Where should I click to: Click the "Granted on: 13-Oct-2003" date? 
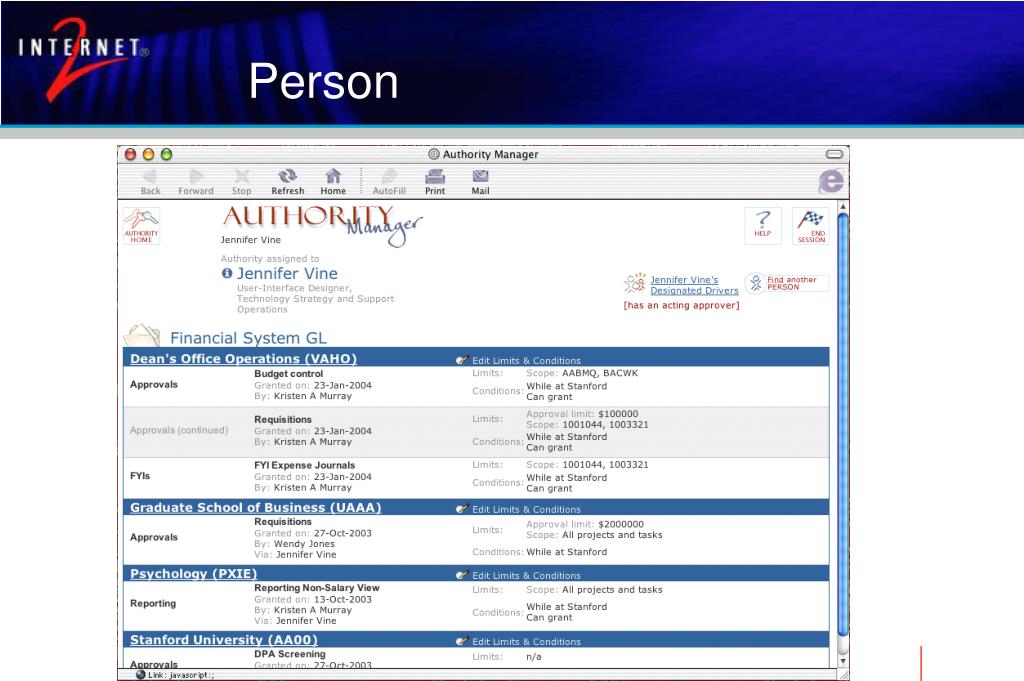pyautogui.click(x=313, y=599)
